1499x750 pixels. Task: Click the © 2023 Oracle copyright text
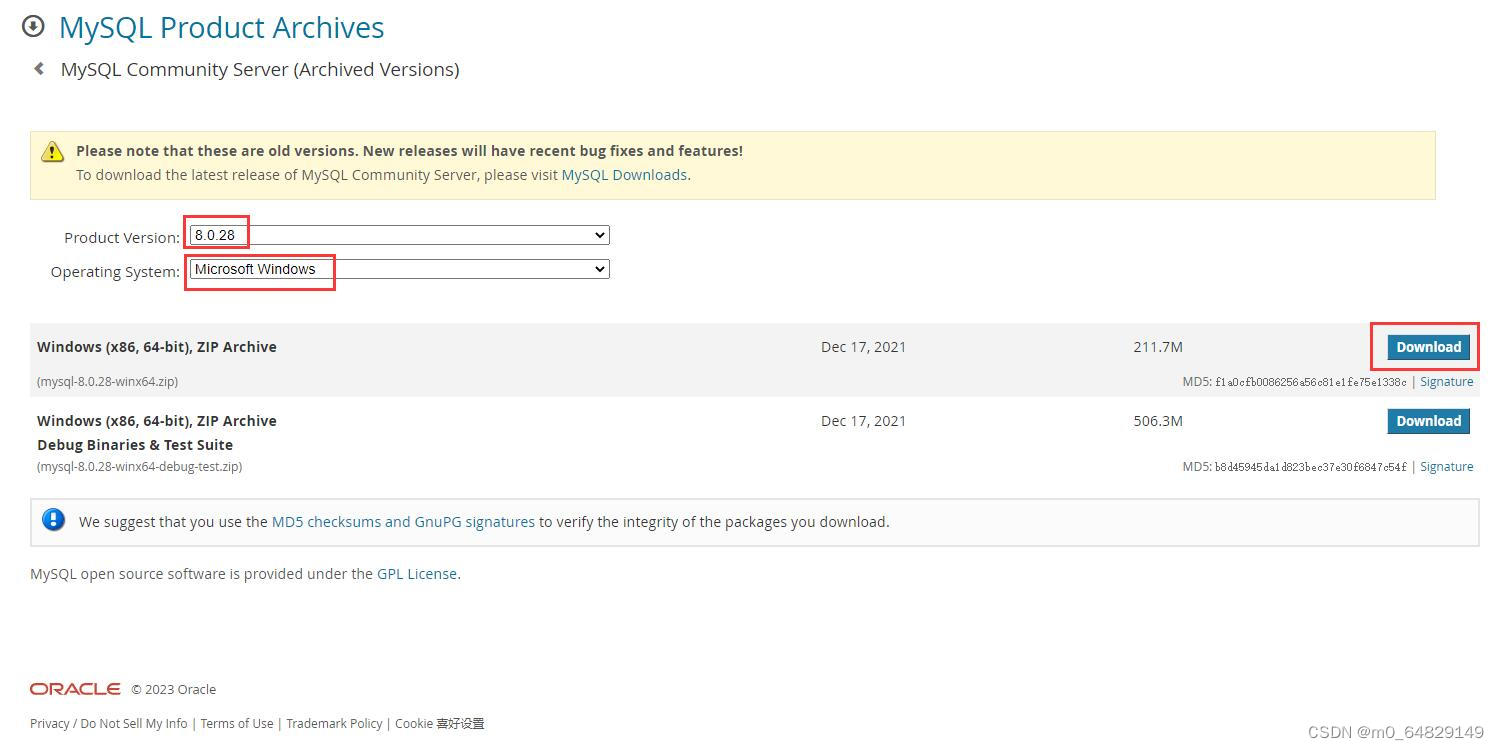[x=173, y=690]
